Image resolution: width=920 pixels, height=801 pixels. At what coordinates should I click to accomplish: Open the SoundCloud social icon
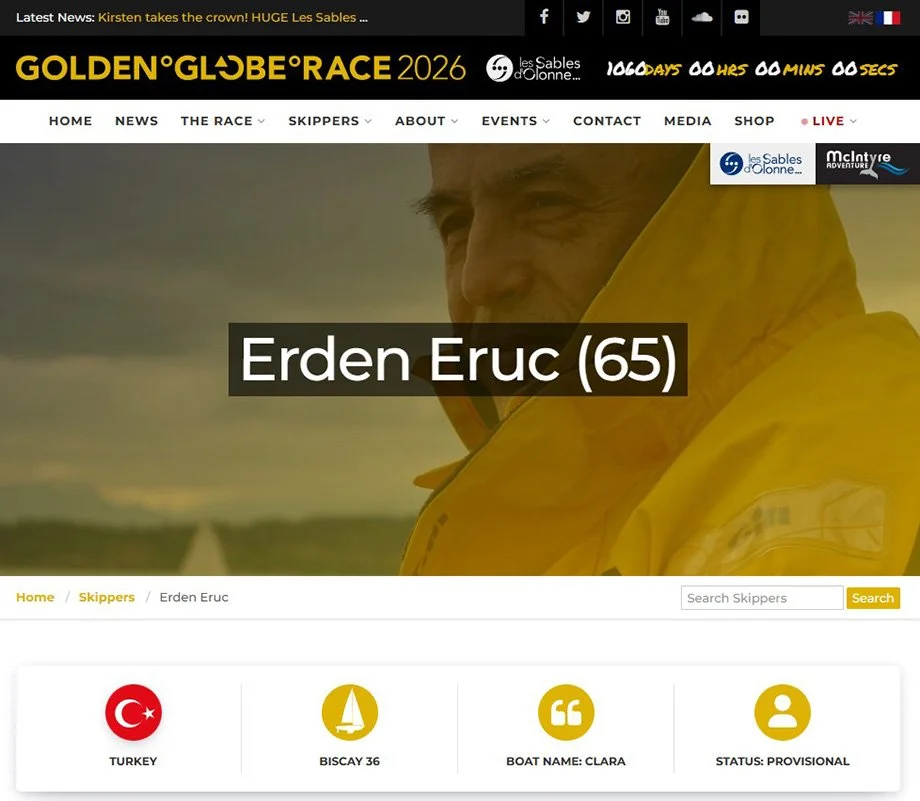(x=702, y=17)
